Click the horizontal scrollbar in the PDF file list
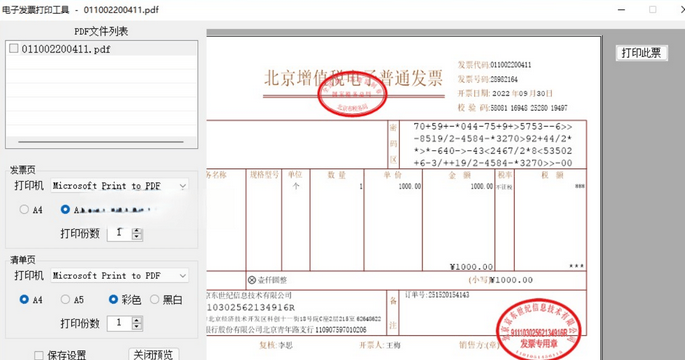 (101, 142)
